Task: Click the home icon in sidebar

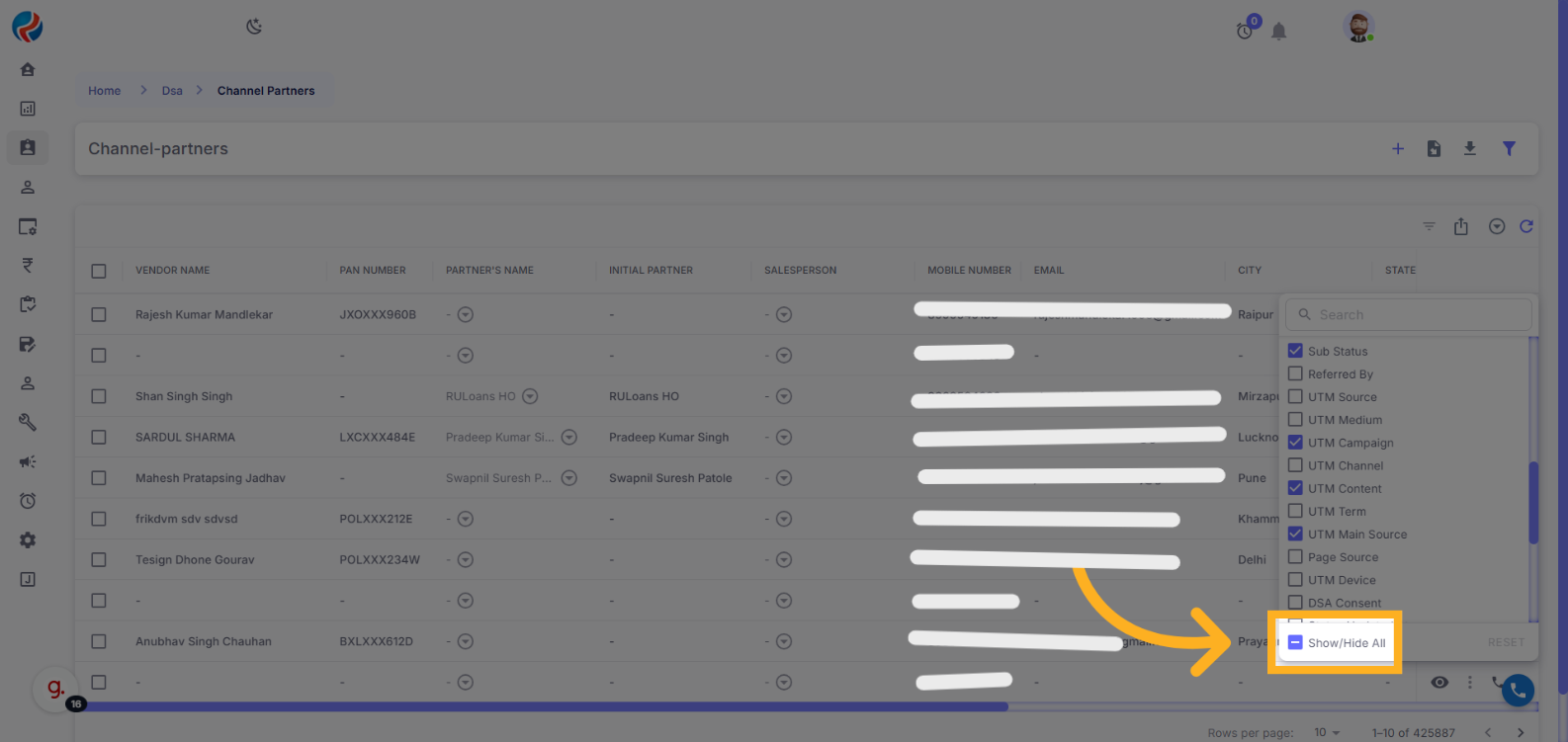Action: [28, 69]
